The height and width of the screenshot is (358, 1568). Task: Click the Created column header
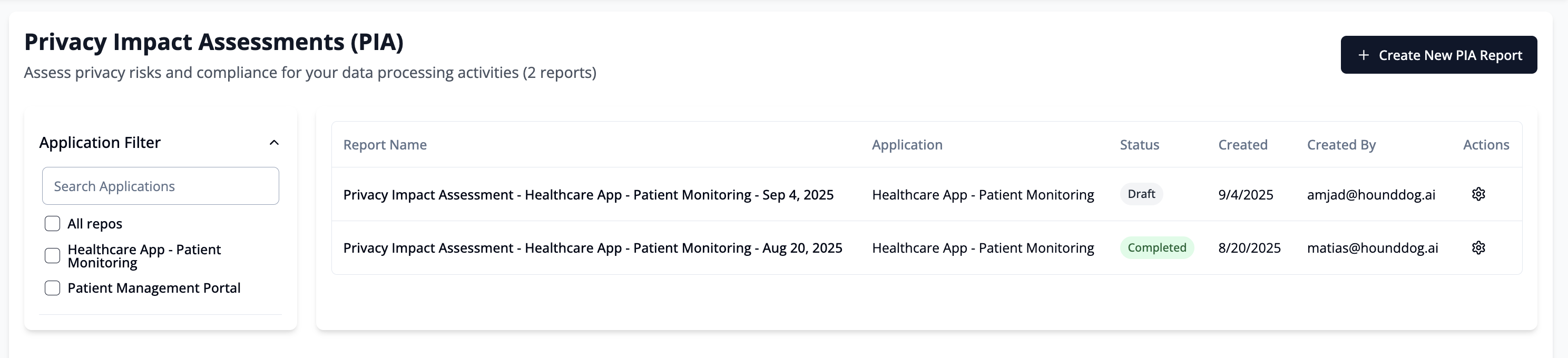click(1242, 145)
